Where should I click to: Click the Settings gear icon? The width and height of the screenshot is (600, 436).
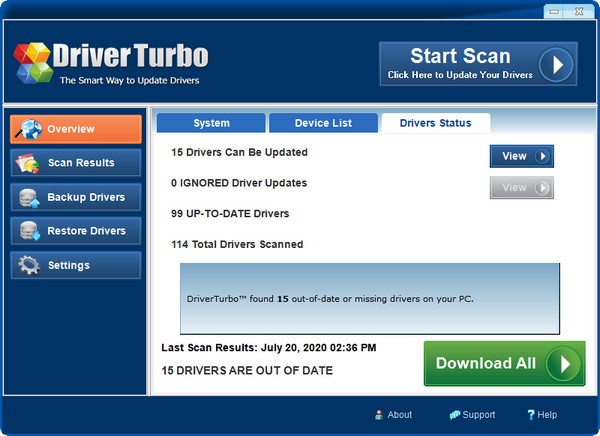(28, 266)
